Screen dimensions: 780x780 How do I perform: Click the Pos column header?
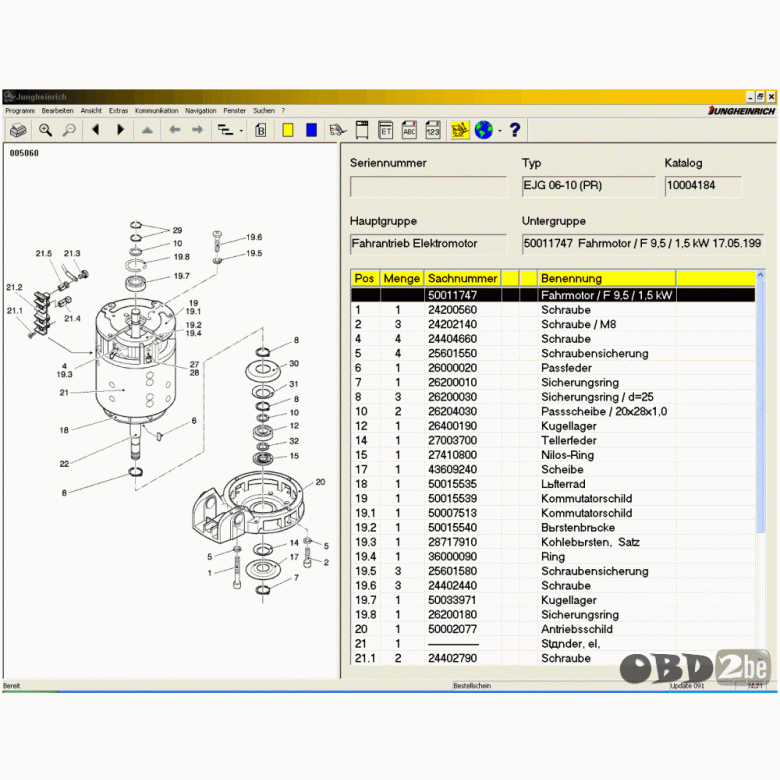365,279
